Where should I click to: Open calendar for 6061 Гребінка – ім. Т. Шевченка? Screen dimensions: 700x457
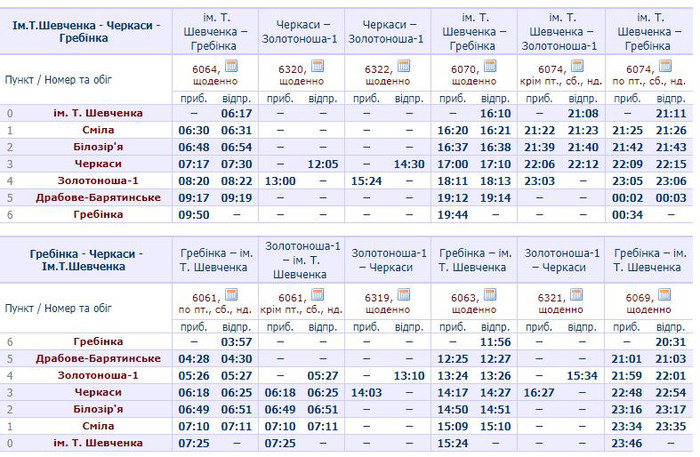click(x=232, y=294)
